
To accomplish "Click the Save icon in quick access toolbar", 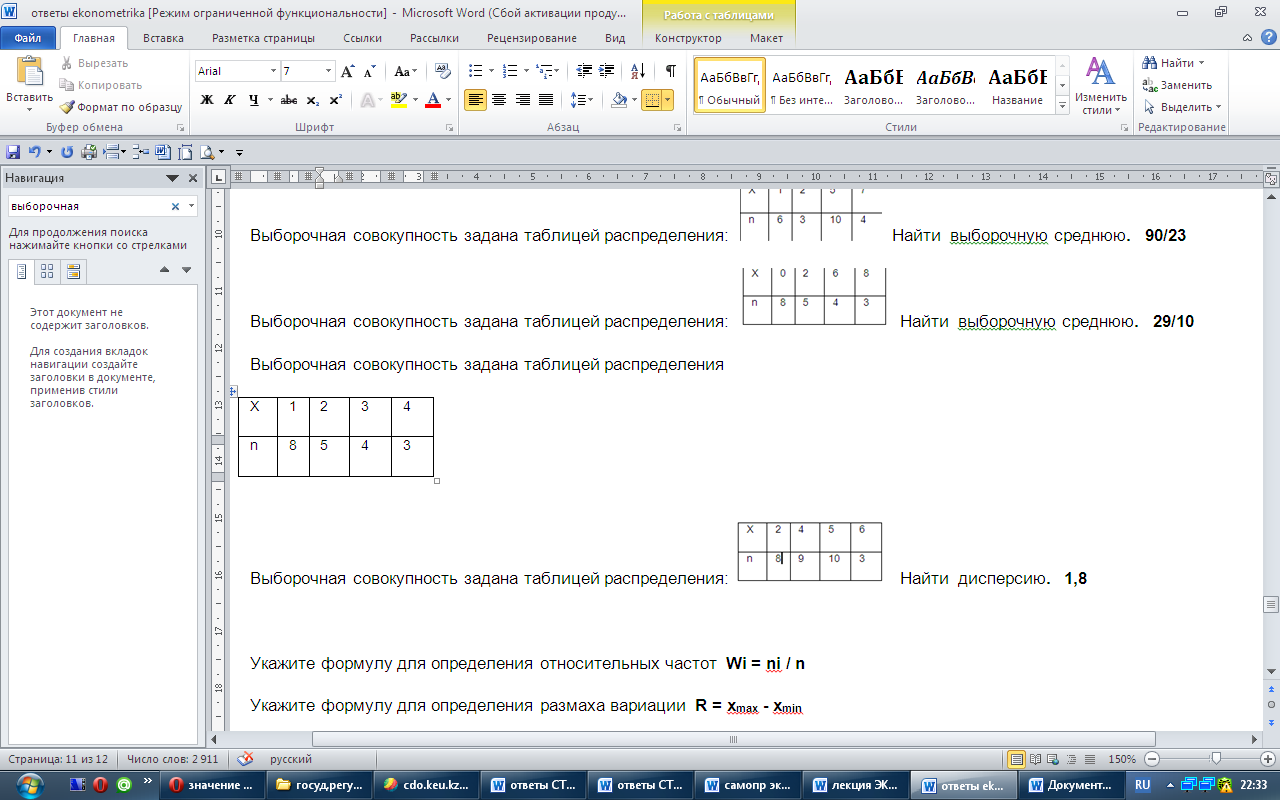I will [x=13, y=152].
